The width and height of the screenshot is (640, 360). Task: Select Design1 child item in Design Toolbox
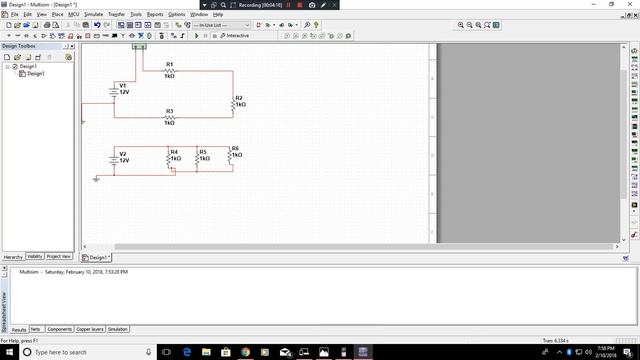click(x=32, y=74)
